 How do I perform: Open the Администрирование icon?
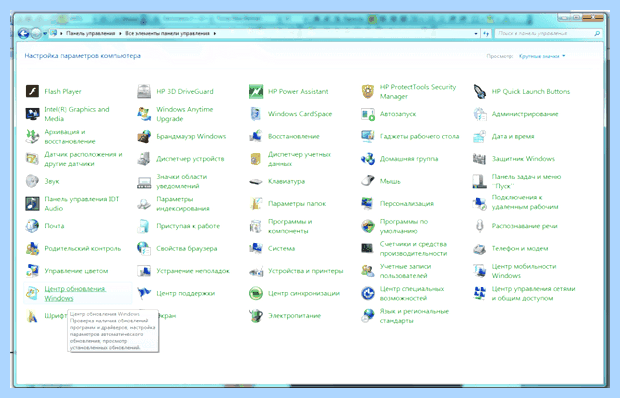tap(480, 114)
